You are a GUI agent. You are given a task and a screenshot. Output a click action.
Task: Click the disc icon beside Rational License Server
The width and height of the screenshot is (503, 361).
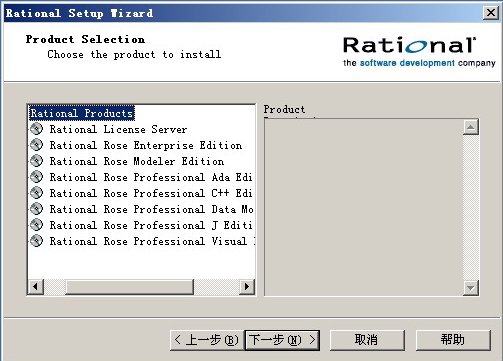click(37, 129)
